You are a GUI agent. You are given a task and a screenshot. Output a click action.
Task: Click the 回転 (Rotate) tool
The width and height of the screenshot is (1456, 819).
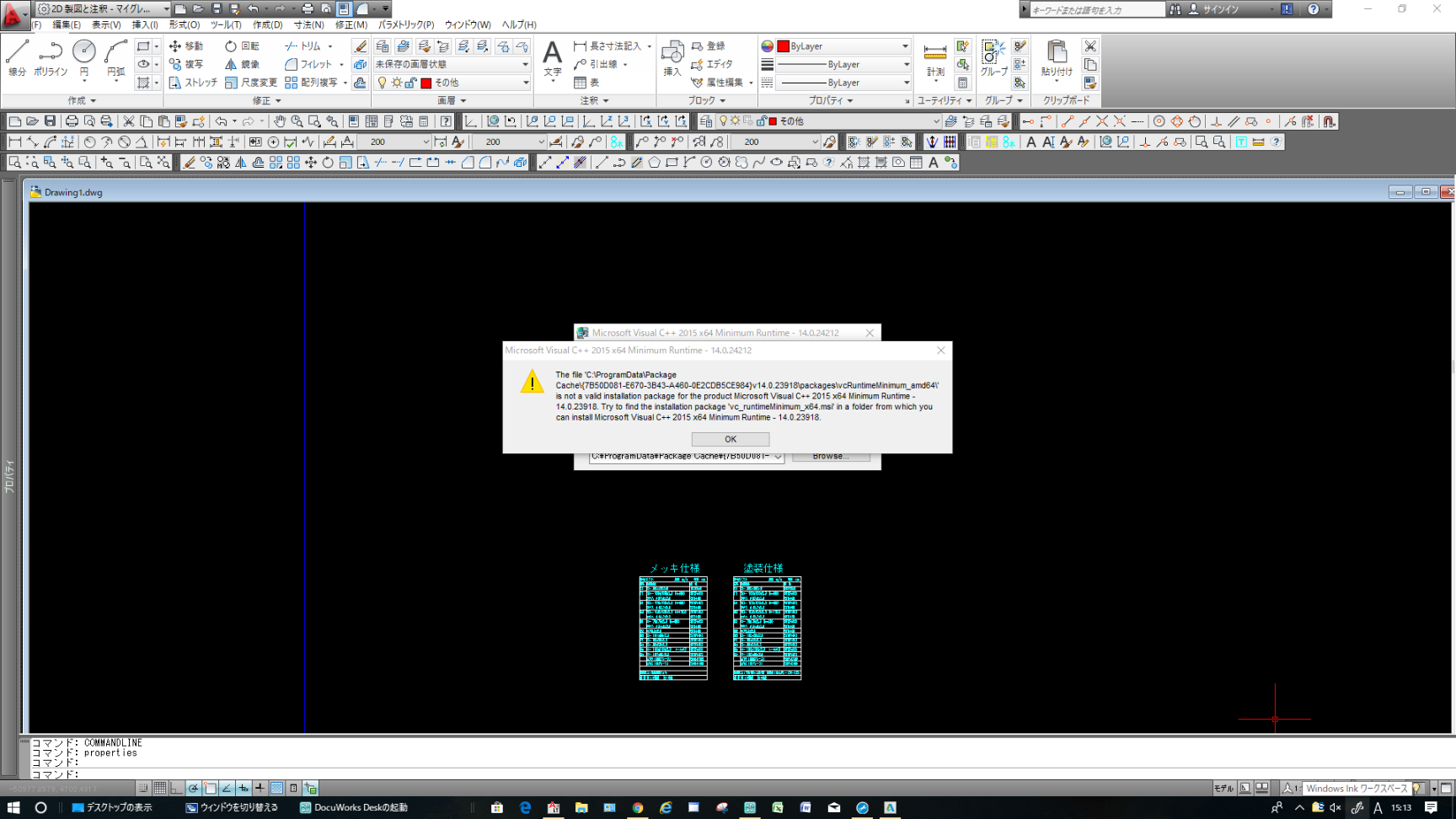pos(242,46)
